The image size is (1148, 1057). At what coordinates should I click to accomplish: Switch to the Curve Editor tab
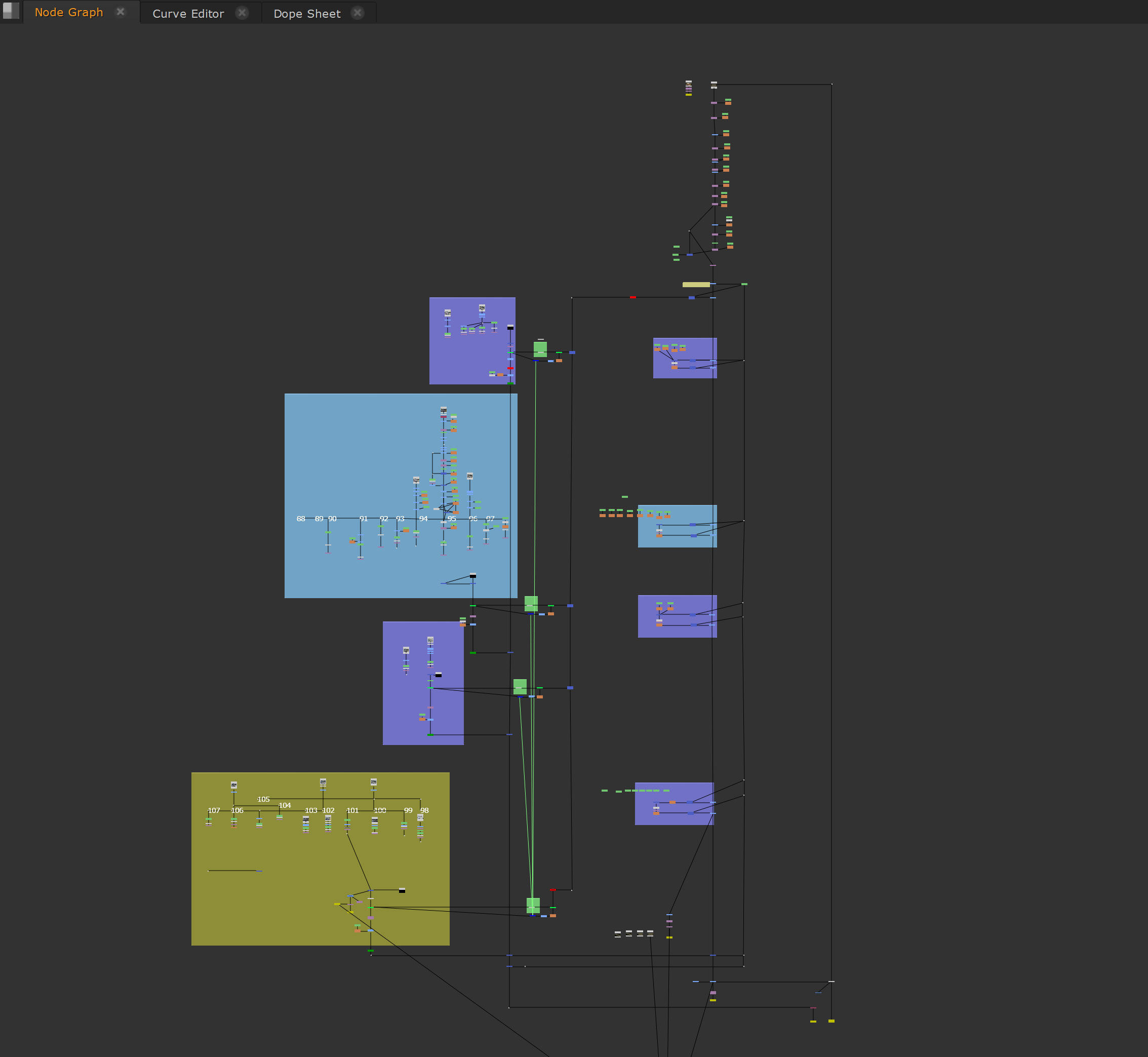point(187,14)
